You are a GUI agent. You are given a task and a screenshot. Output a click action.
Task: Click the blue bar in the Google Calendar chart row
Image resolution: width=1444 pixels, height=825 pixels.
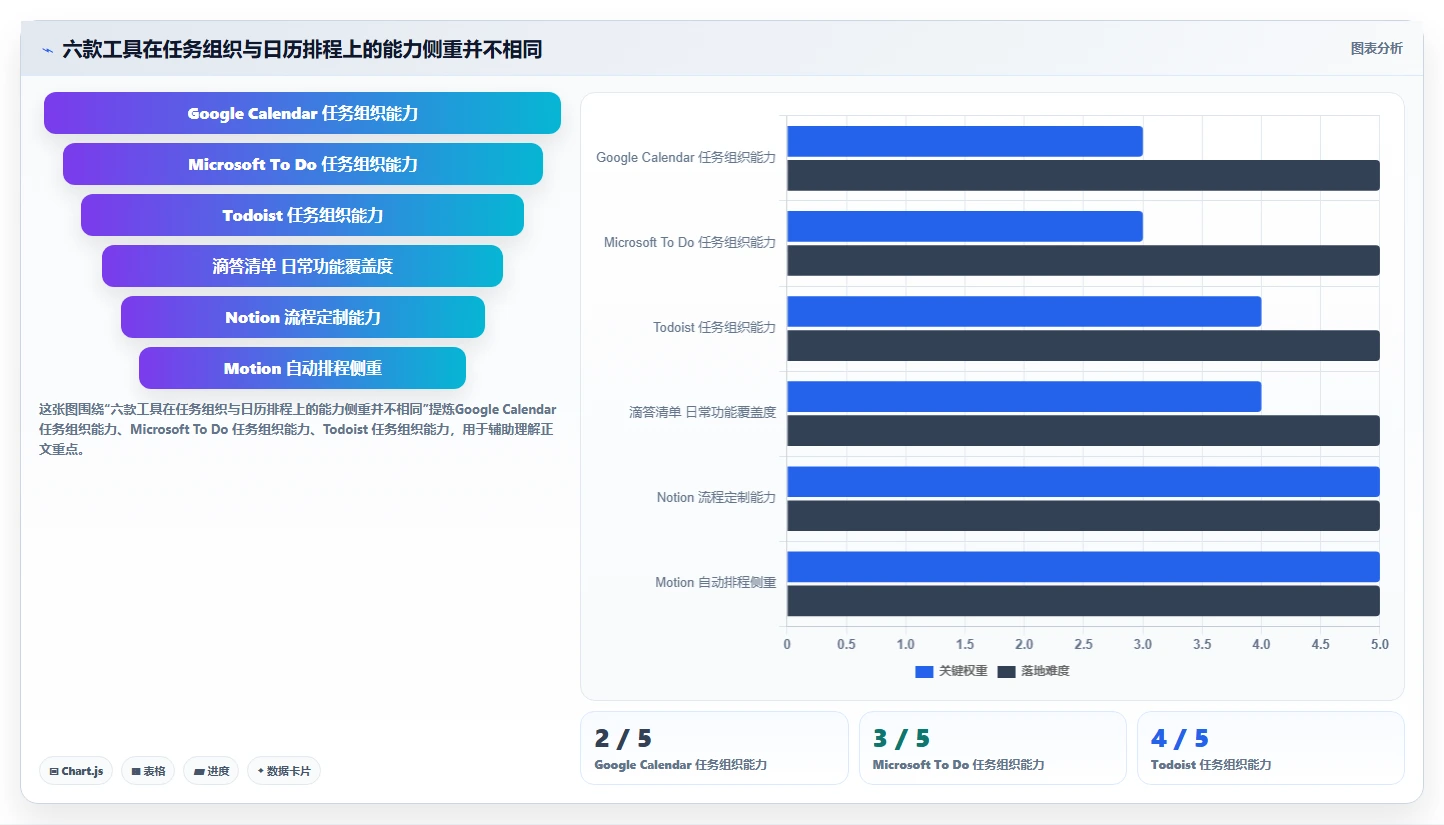click(x=964, y=141)
